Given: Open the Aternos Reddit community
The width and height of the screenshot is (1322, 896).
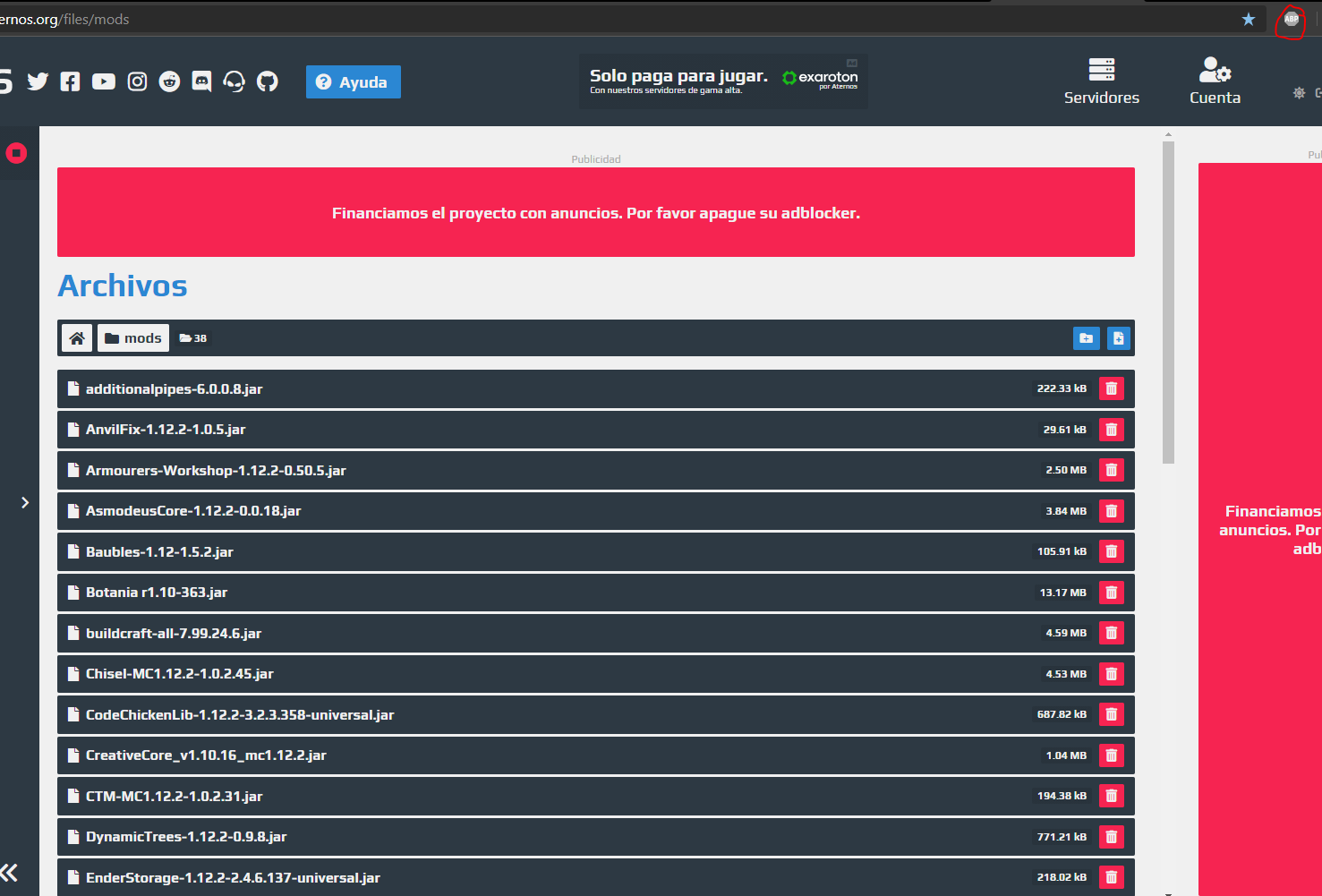Looking at the screenshot, I should (x=169, y=81).
